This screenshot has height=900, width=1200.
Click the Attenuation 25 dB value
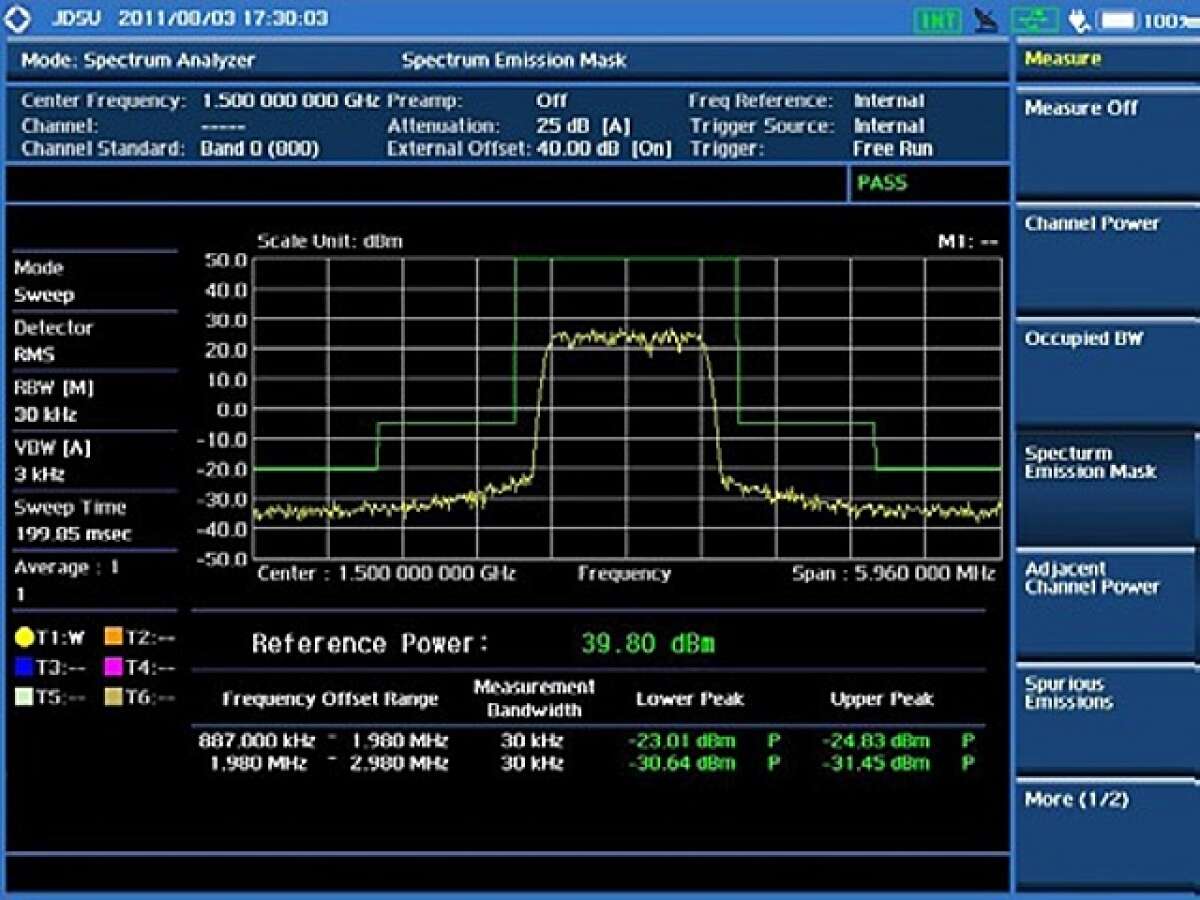584,126
